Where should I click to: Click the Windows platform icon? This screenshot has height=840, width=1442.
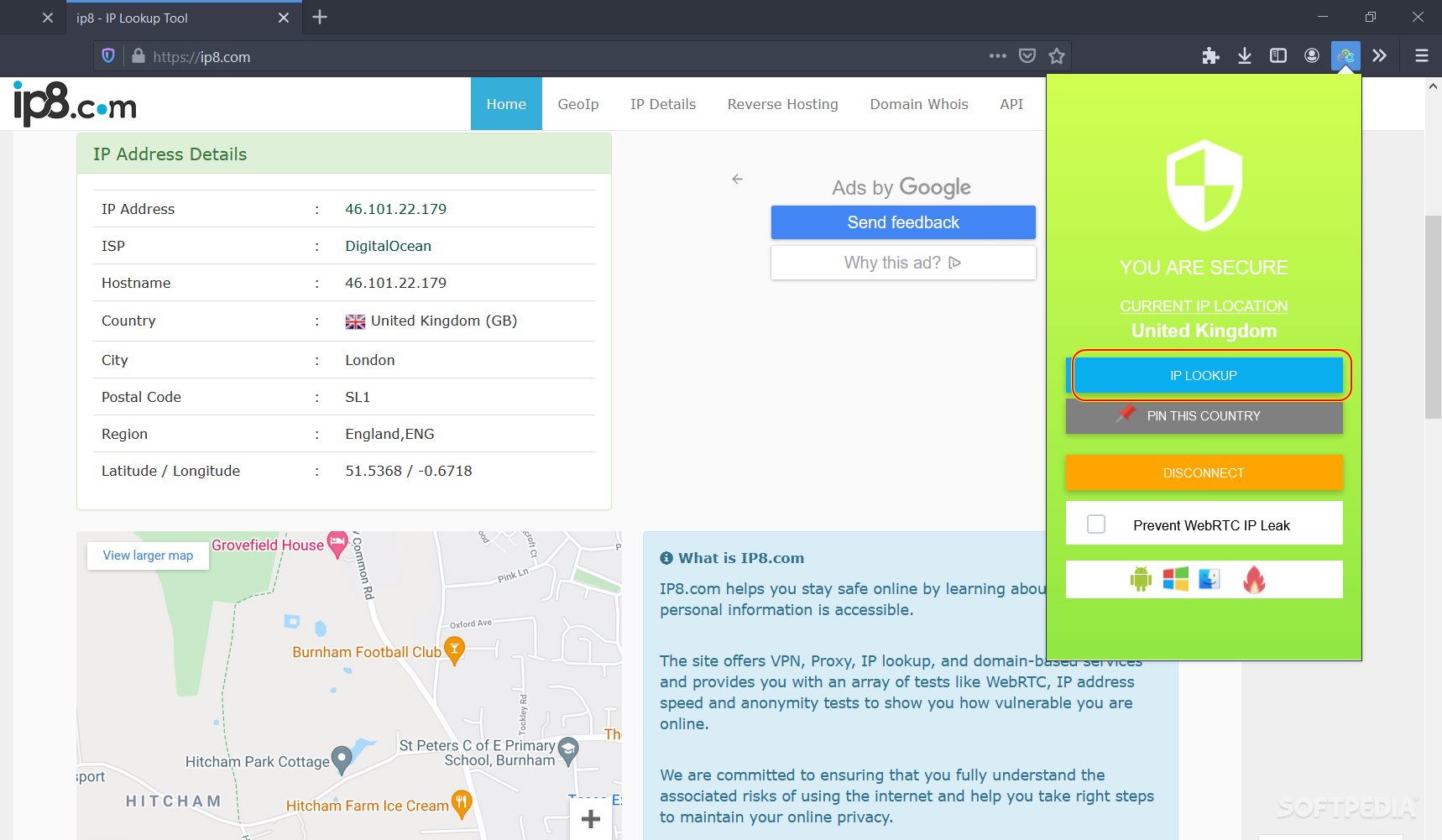[x=1175, y=579]
